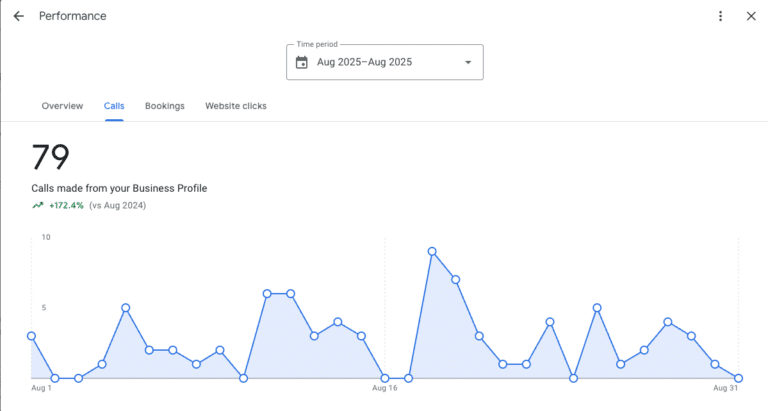768x411 pixels.
Task: Click the 79 total calls number
Action: [50, 158]
